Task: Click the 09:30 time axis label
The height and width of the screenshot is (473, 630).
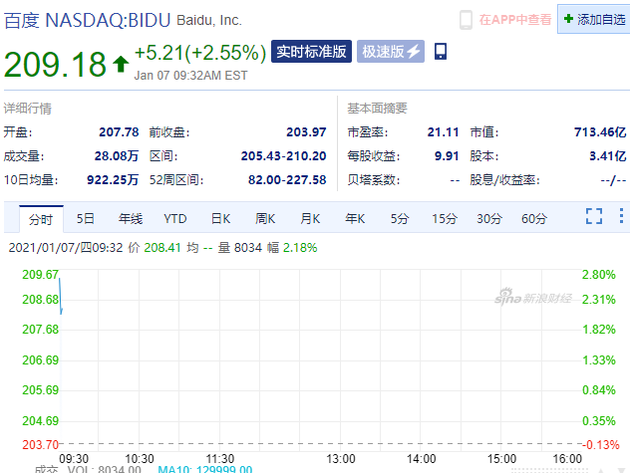Action: (x=74, y=459)
